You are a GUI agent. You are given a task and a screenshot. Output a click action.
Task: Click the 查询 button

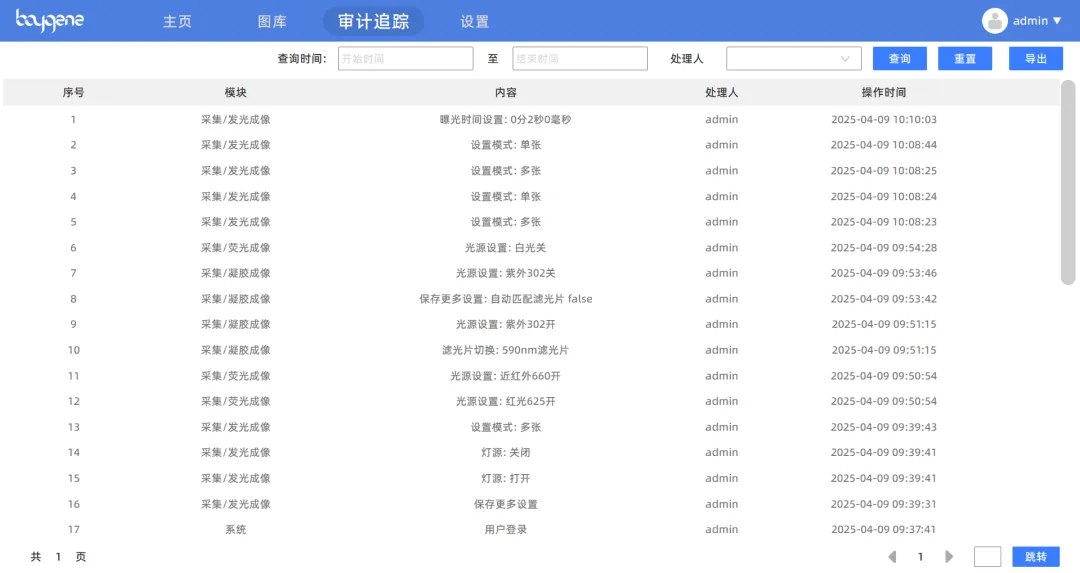click(x=899, y=59)
